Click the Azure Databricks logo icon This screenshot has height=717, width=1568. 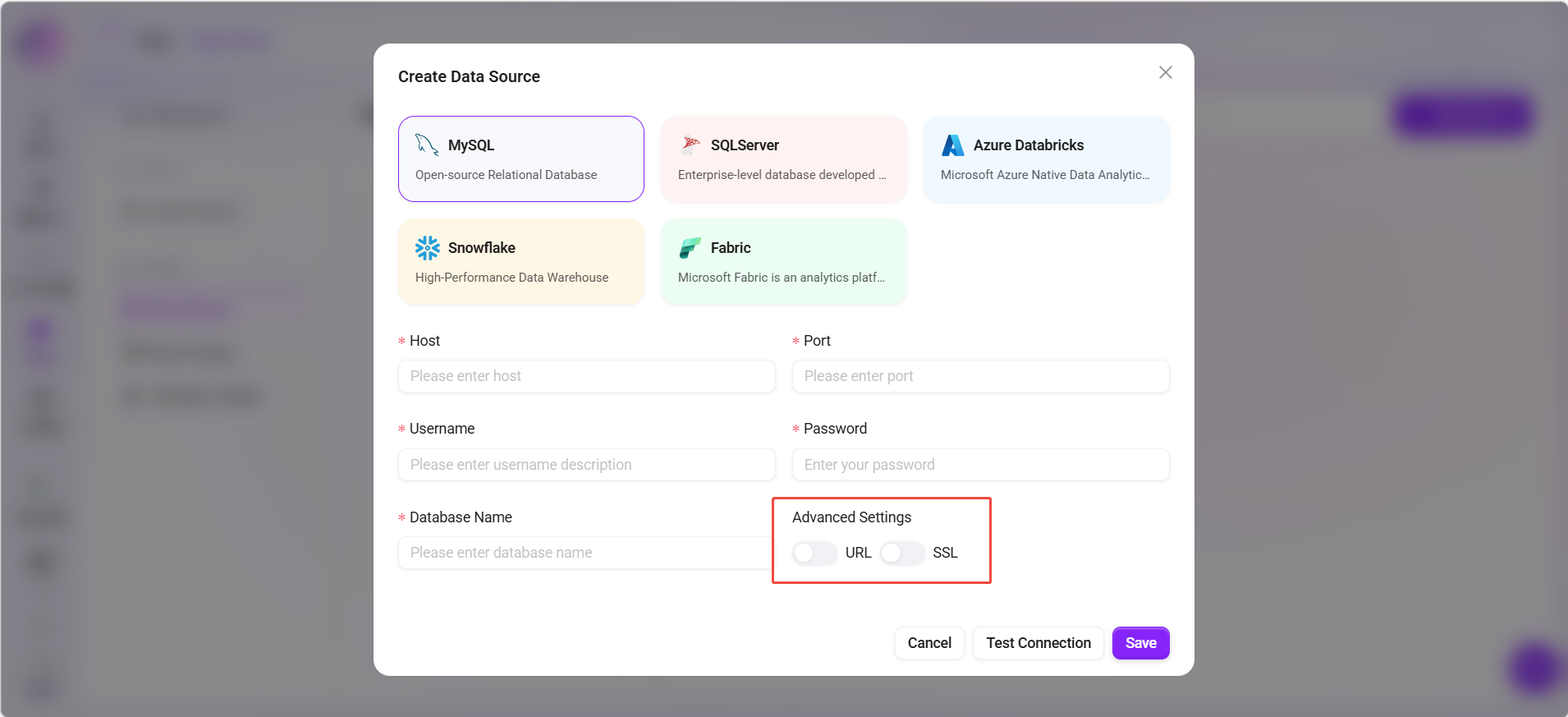coord(953,145)
